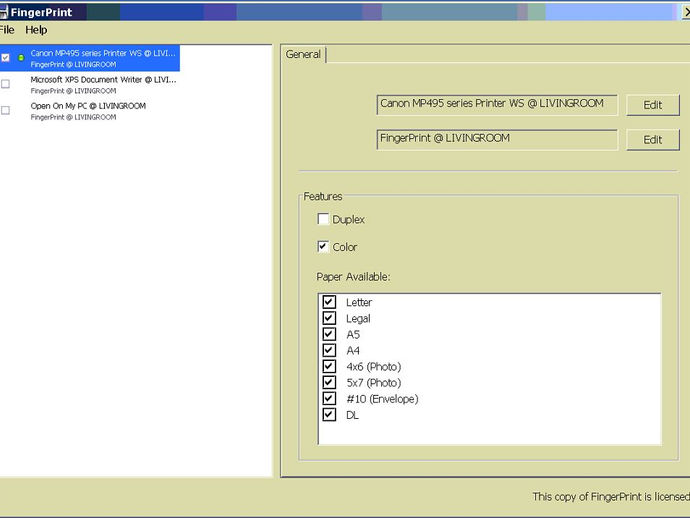Select Microsoft XPS Document Writer row
690x518 pixels.
tap(90, 84)
